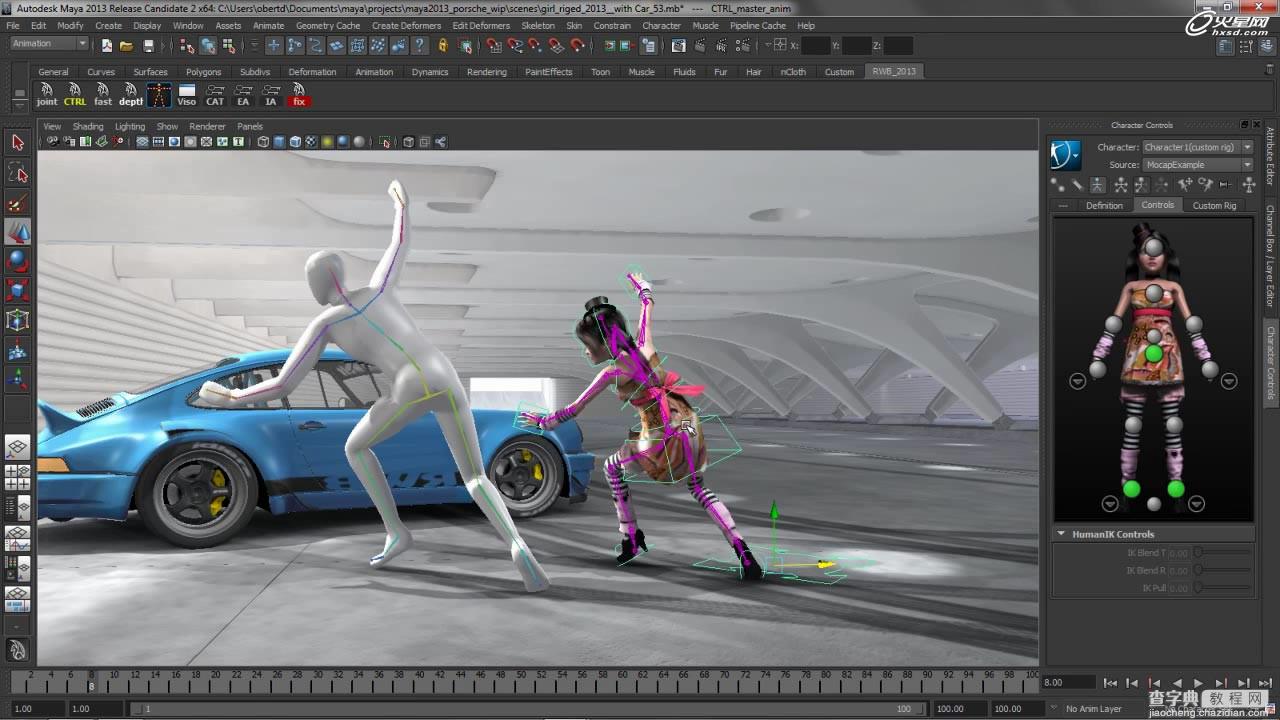1280x720 pixels.
Task: Open the Source dropdown showing MocapExample
Action: coord(1198,165)
